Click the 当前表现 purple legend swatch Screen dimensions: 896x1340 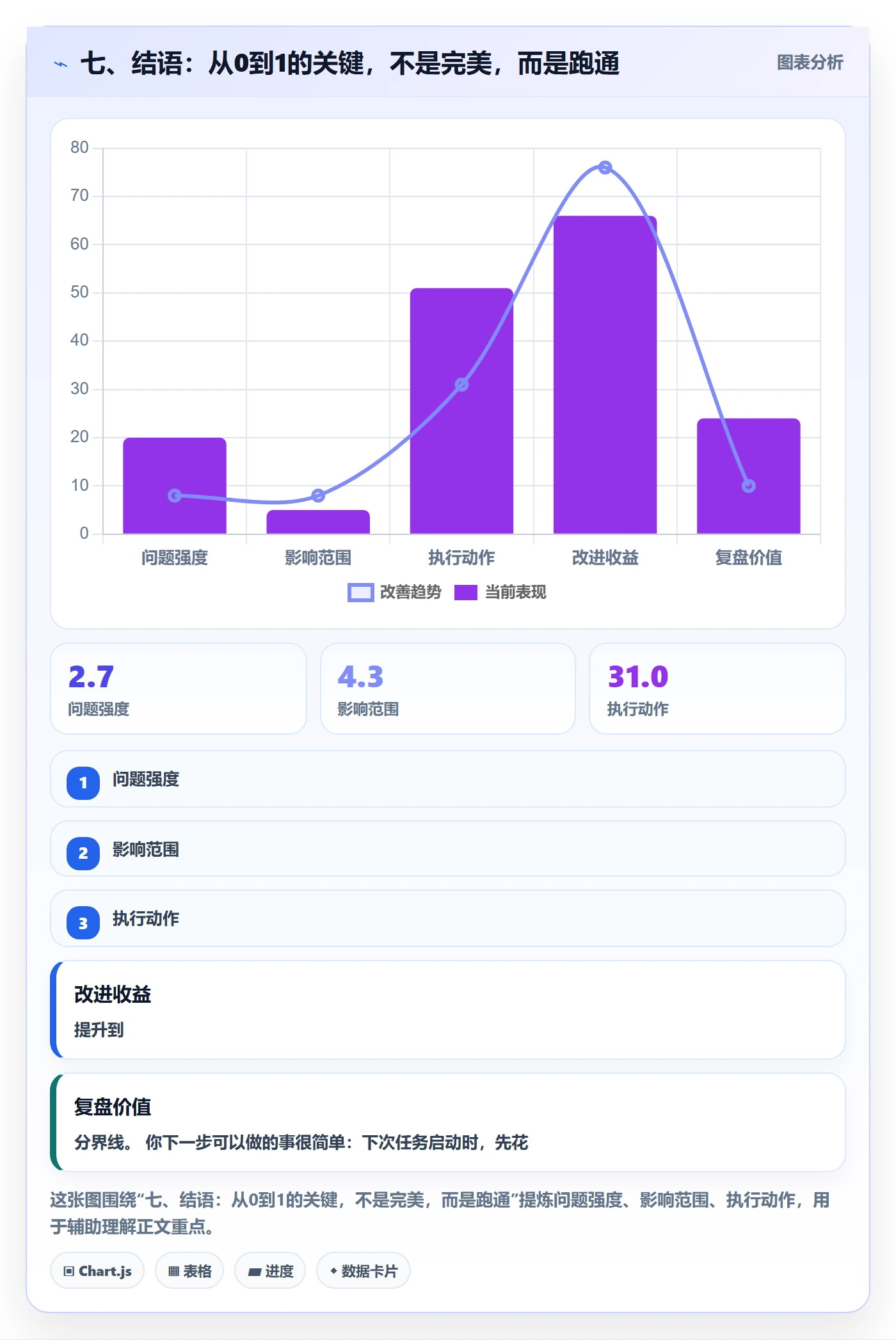pos(466,593)
